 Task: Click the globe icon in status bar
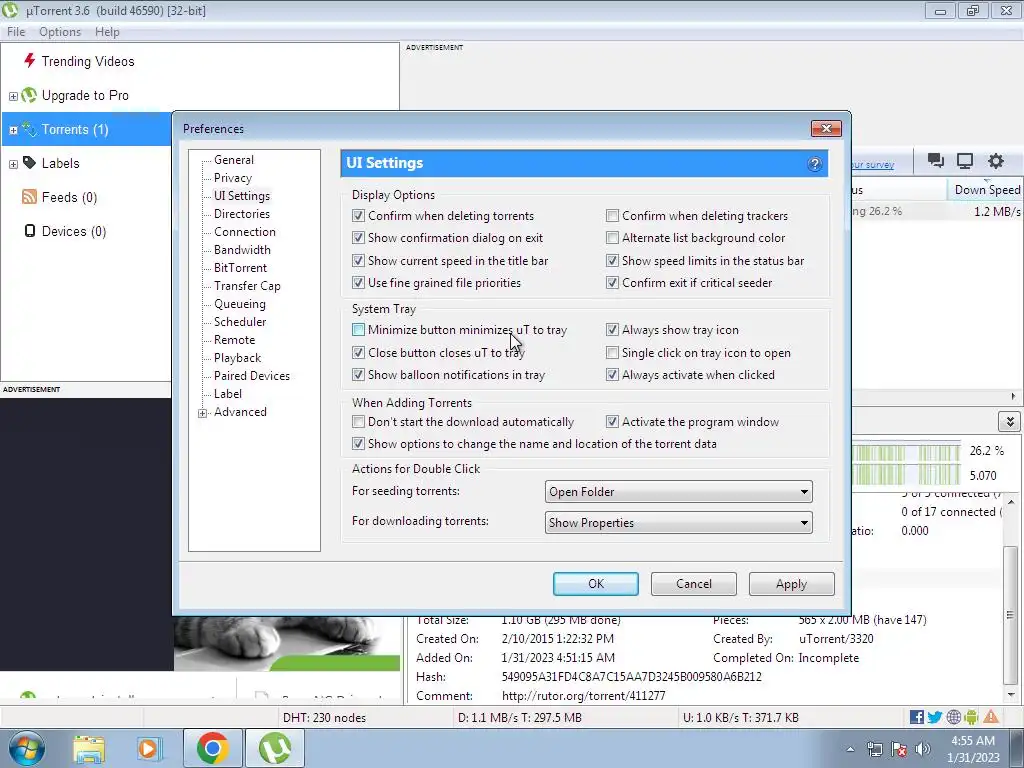(x=953, y=717)
